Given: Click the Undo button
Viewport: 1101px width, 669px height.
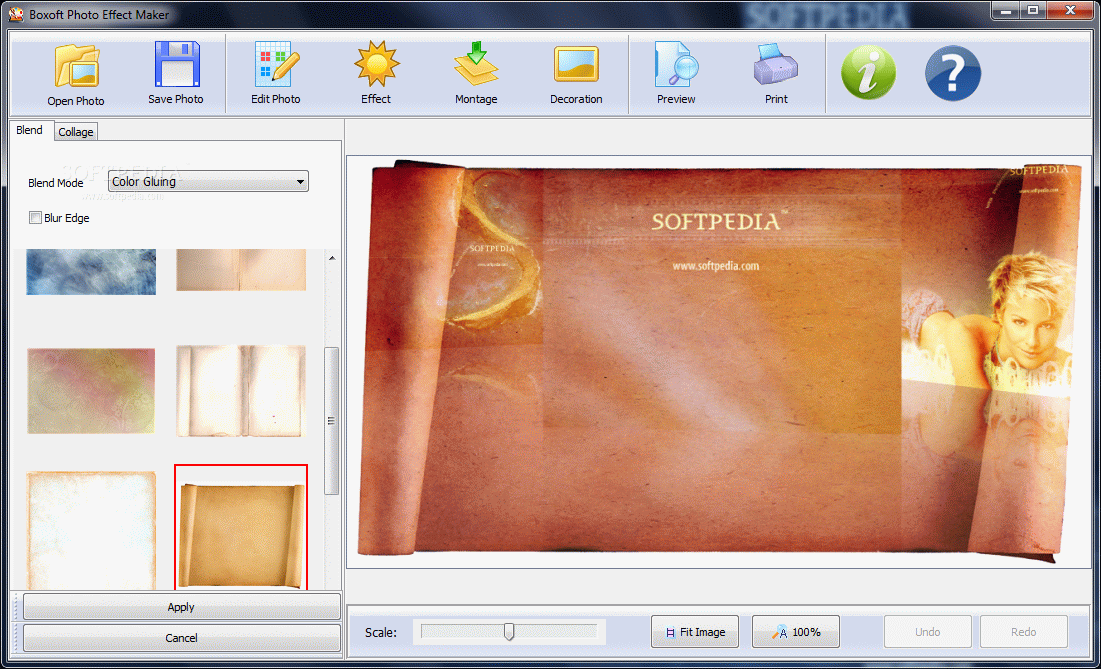Looking at the screenshot, I should click(x=928, y=632).
